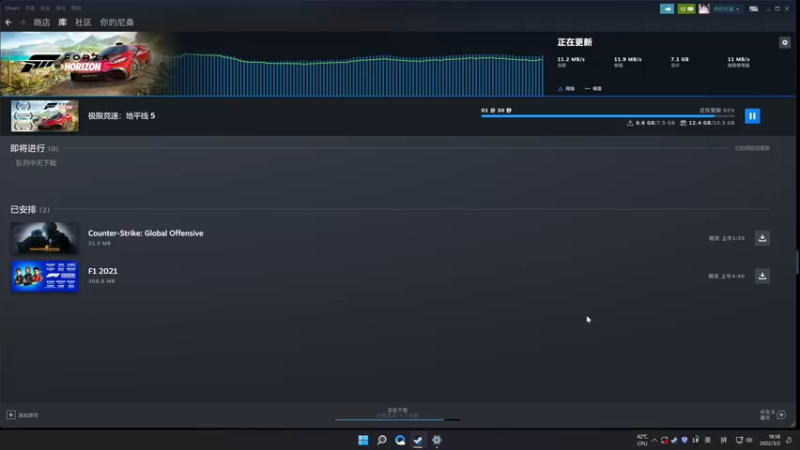Click the Steam taskbar icon
The height and width of the screenshot is (450, 800).
(418, 440)
